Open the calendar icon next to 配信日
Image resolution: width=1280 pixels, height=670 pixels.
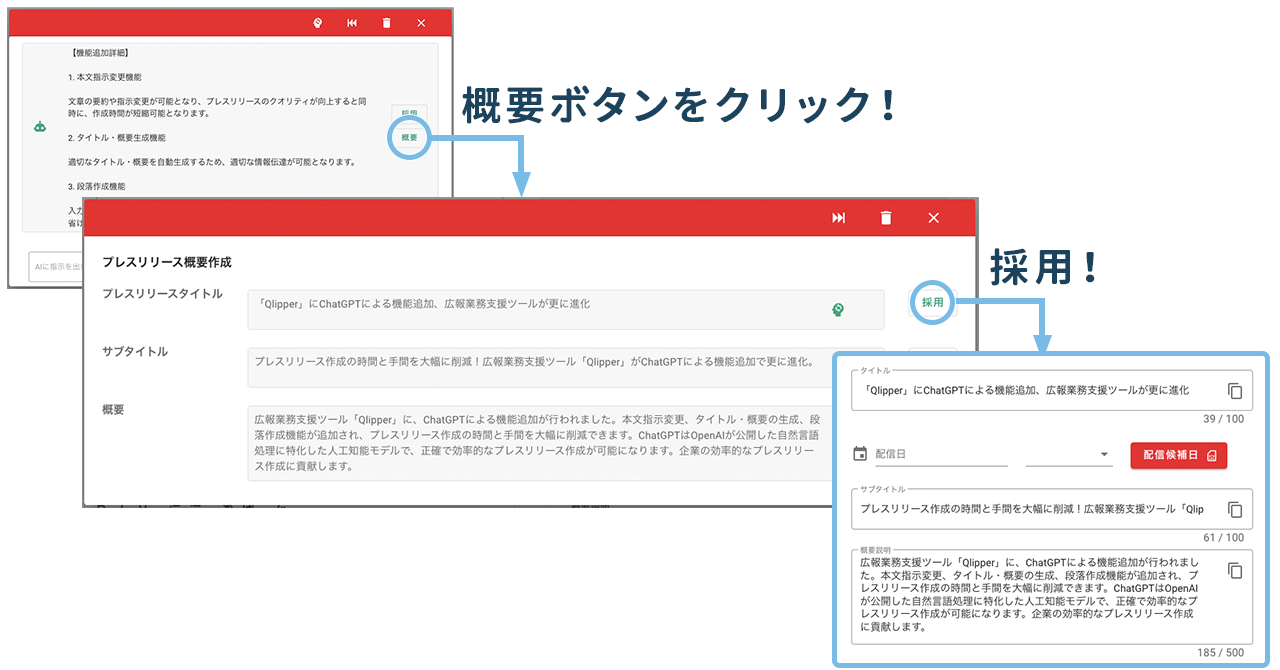[860, 454]
